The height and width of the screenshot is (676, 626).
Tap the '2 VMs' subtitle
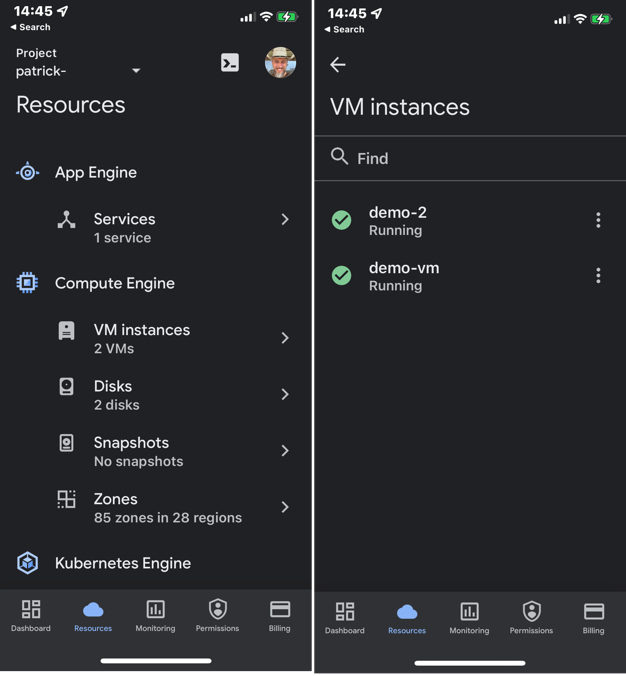tap(114, 348)
